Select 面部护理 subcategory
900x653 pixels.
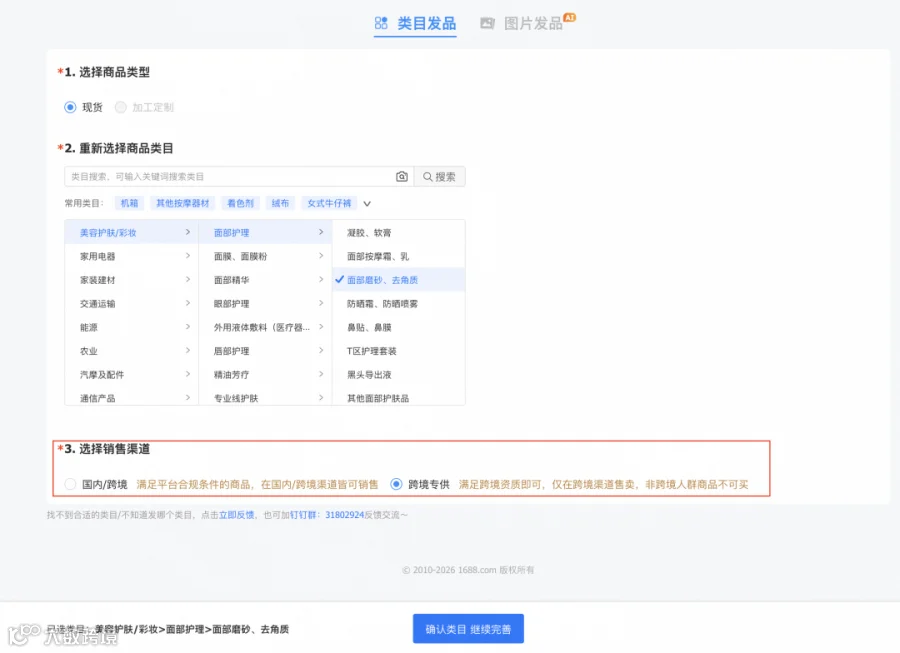pos(265,232)
